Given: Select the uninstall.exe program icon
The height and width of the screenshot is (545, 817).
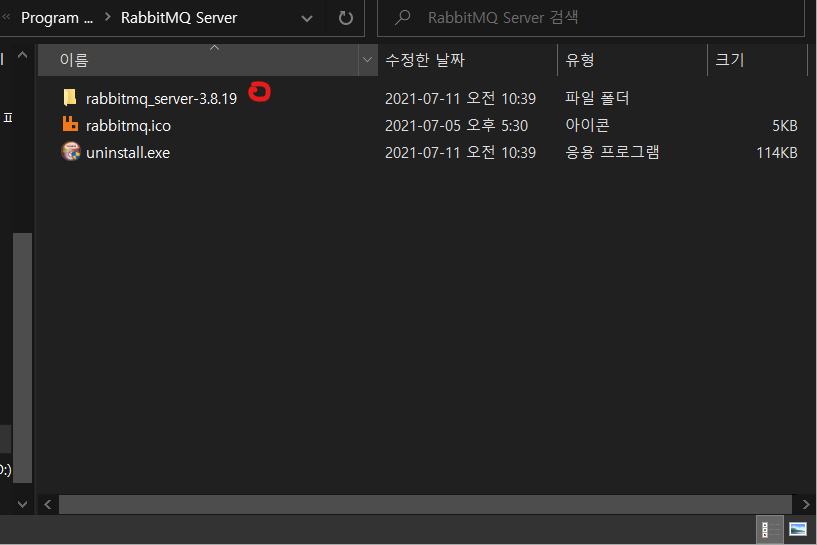Looking at the screenshot, I should click(x=71, y=152).
